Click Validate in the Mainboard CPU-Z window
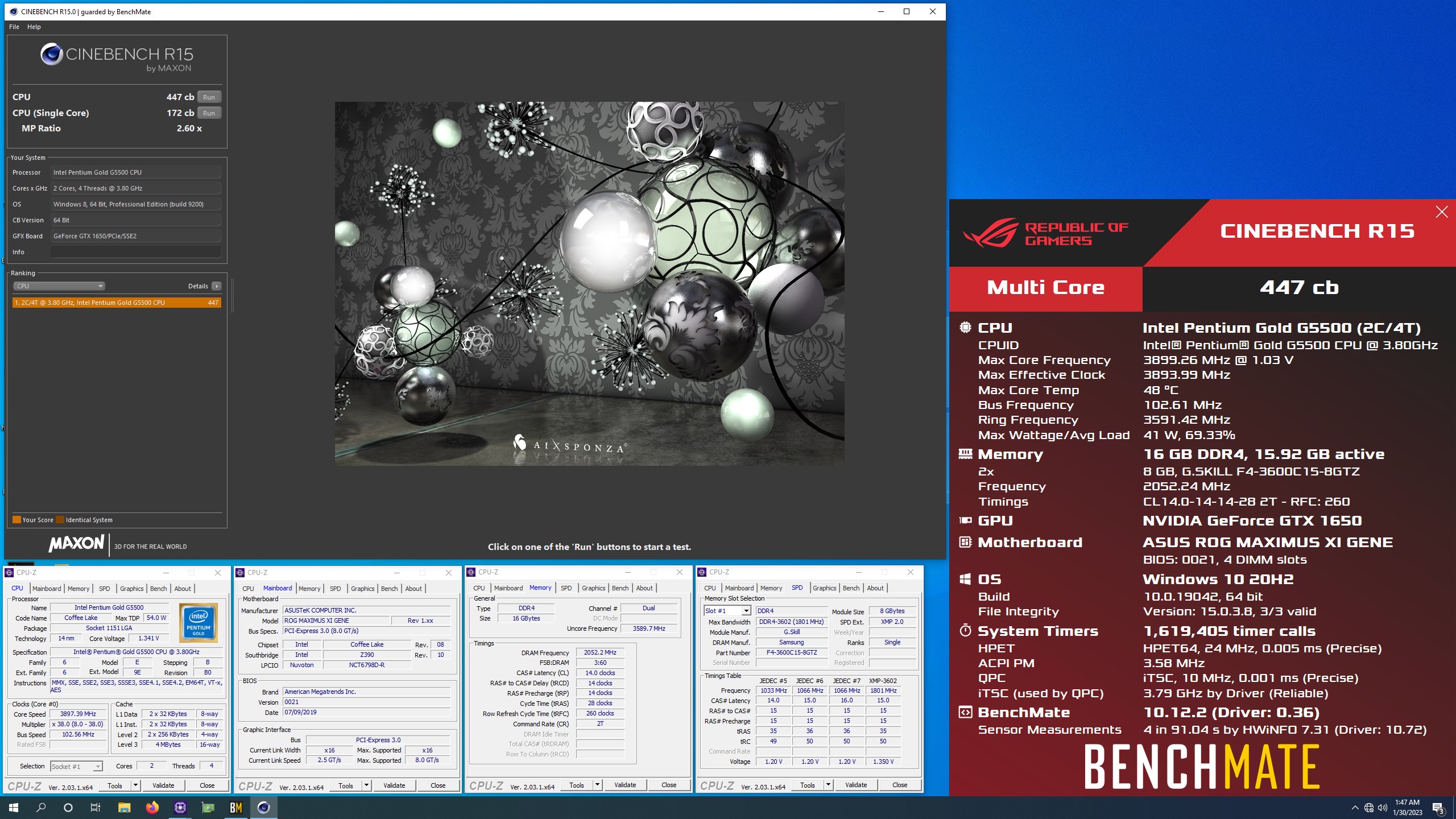1456x819 pixels. click(394, 785)
